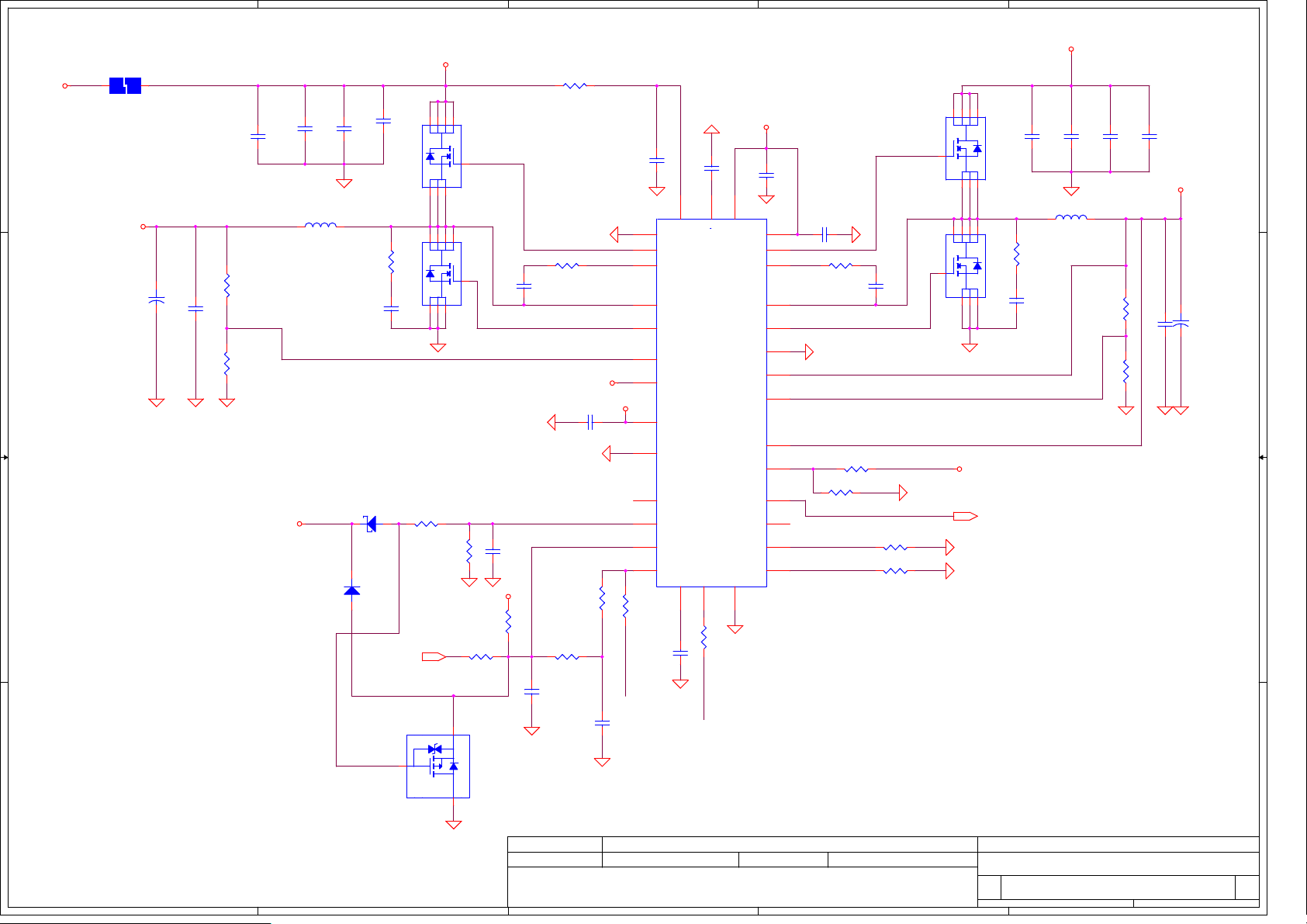Select the lower-left MOSFET block under the inductor line
Screen dimensions: 1307x924
(441, 273)
